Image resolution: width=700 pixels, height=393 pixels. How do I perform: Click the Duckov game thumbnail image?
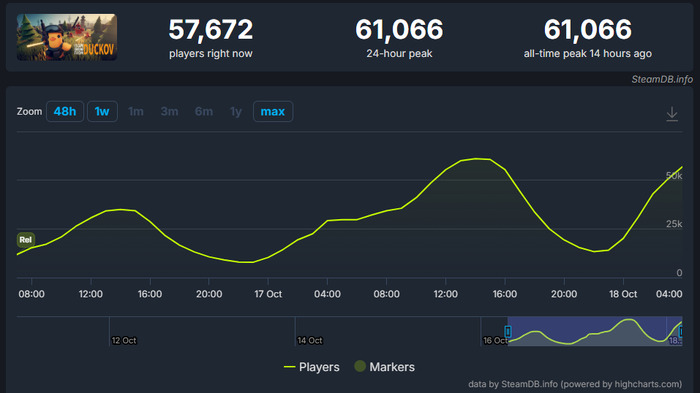pyautogui.click(x=67, y=37)
